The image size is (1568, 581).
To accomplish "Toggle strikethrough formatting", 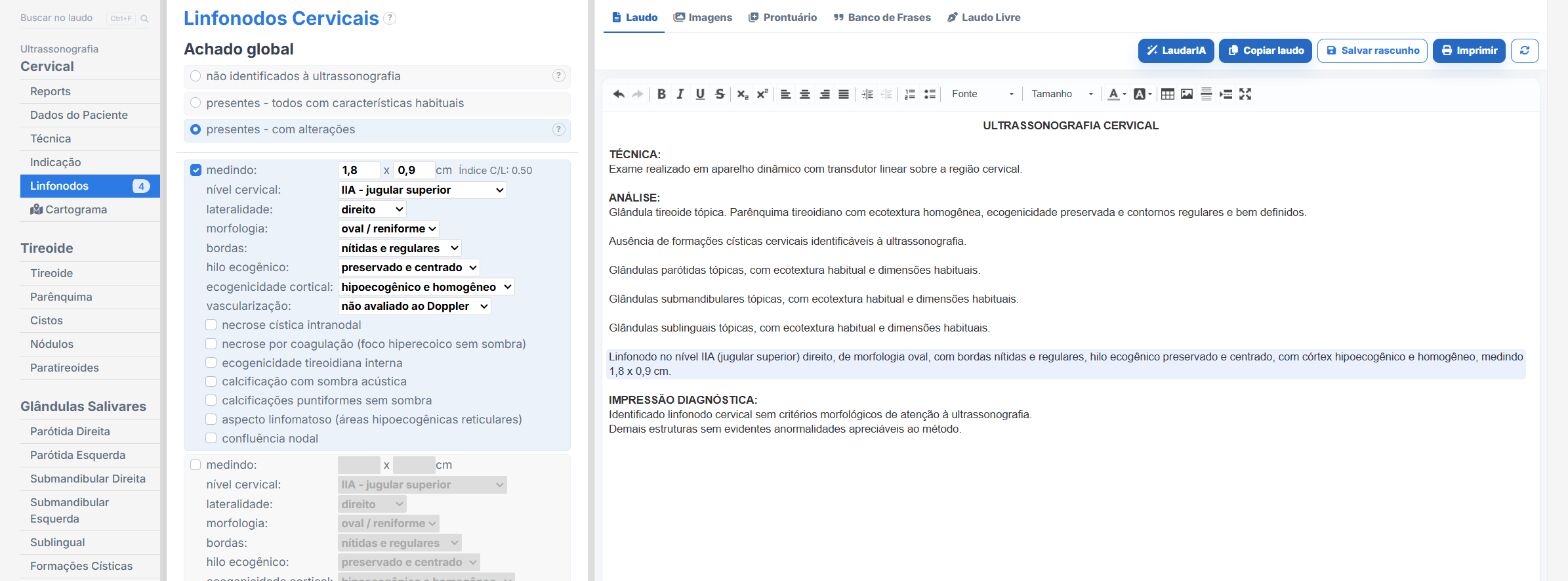I will [x=720, y=94].
